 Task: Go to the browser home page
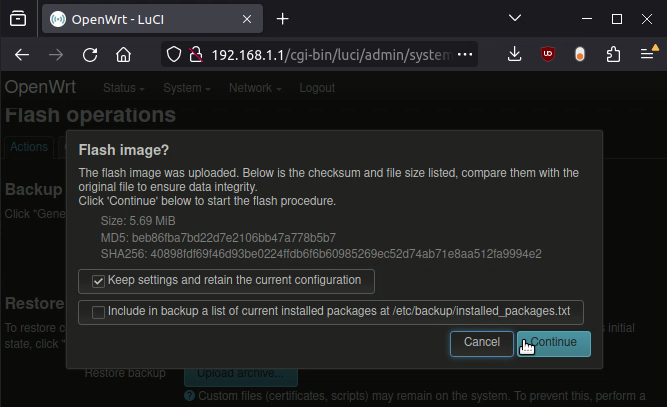(123, 55)
